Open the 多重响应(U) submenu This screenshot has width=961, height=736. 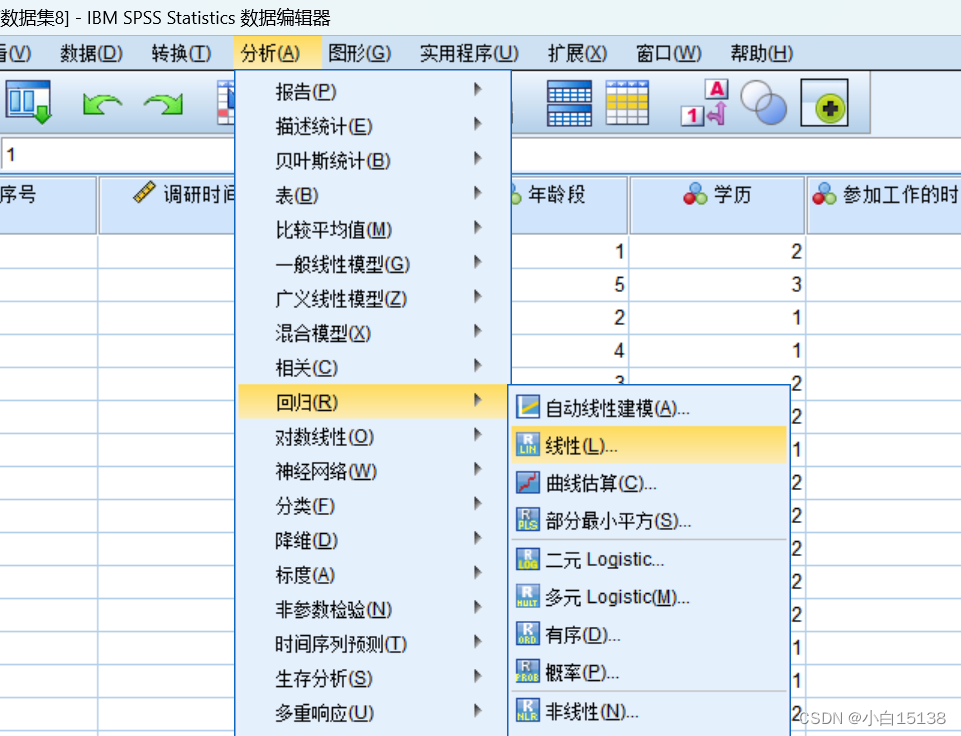[x=373, y=712]
